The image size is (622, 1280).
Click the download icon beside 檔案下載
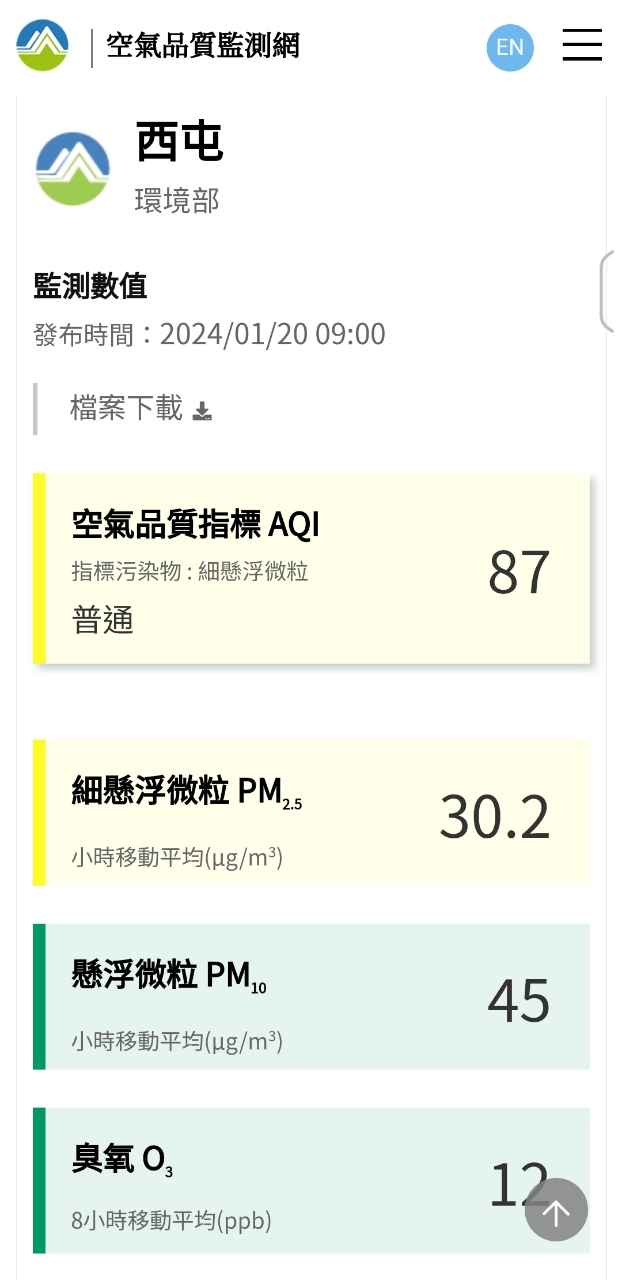click(x=202, y=411)
